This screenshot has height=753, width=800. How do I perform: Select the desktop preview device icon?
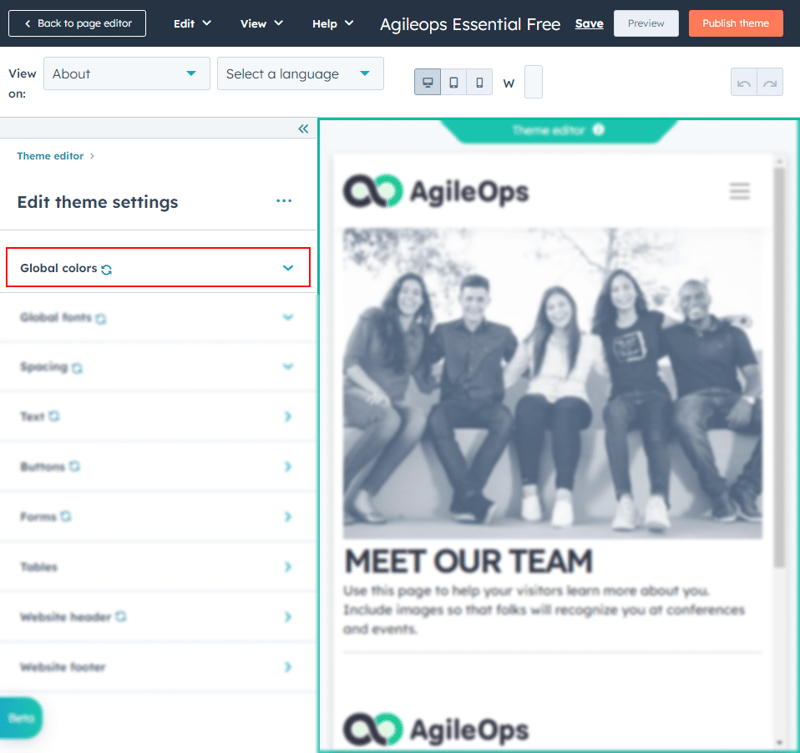coord(428,82)
